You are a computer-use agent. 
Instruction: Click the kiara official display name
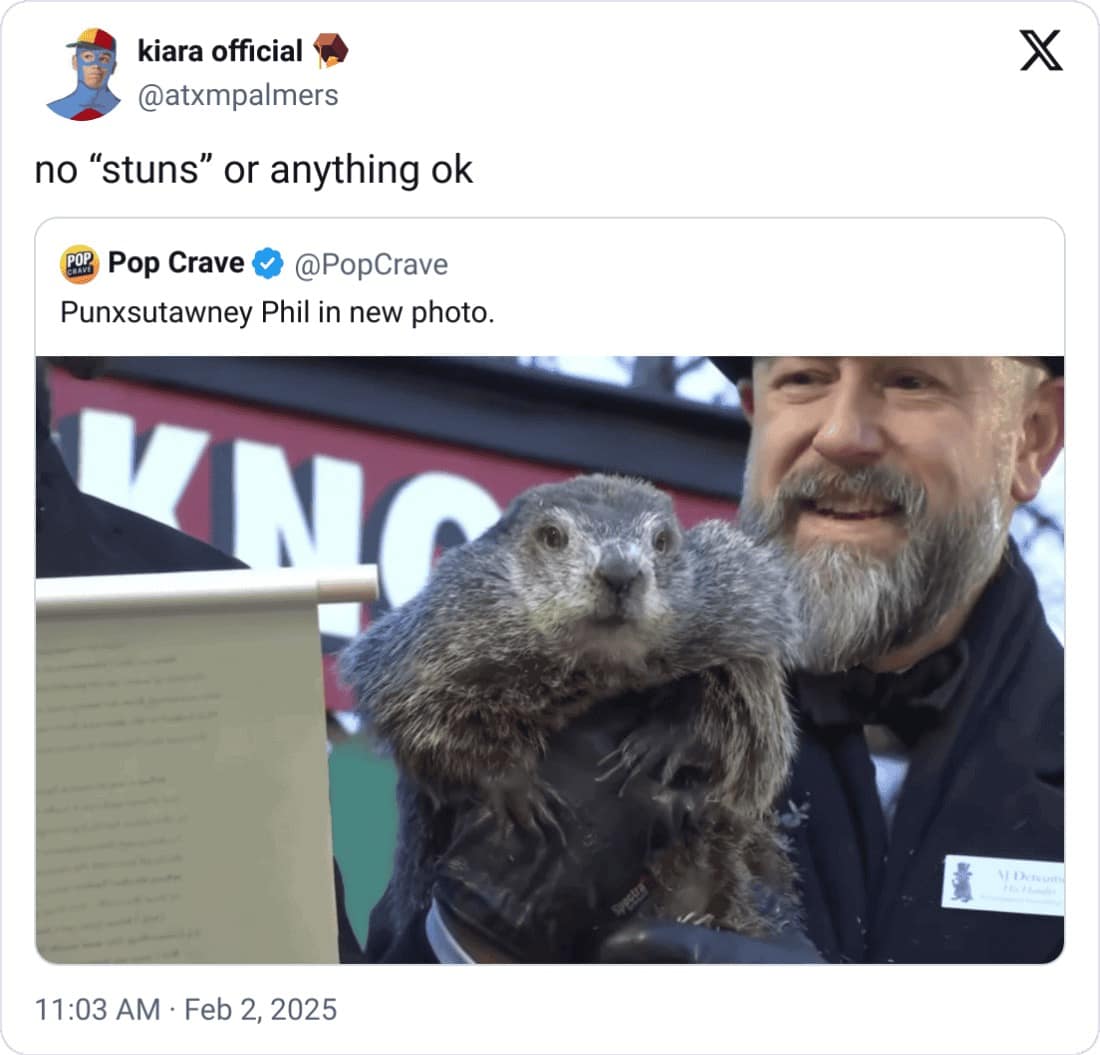pos(219,50)
